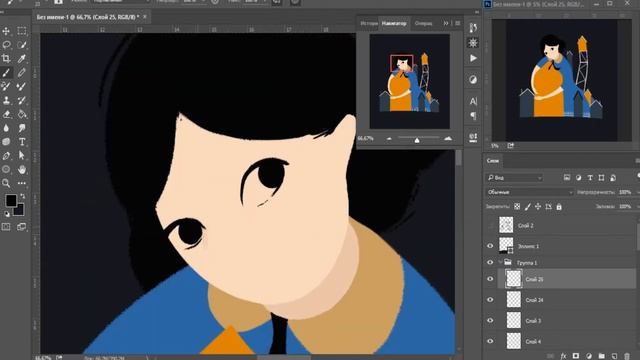Reset to default black and white colors
Viewport: 640px width, 360px height.
coord(7,213)
